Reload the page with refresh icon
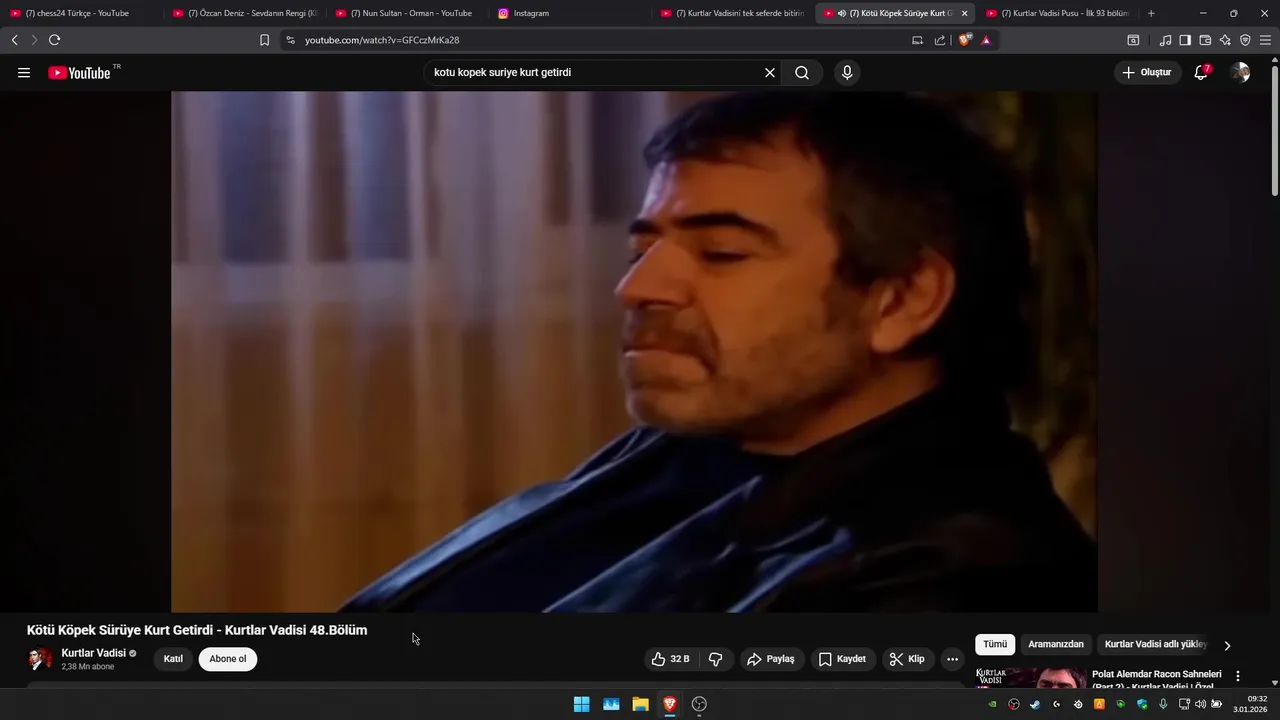 tap(54, 40)
